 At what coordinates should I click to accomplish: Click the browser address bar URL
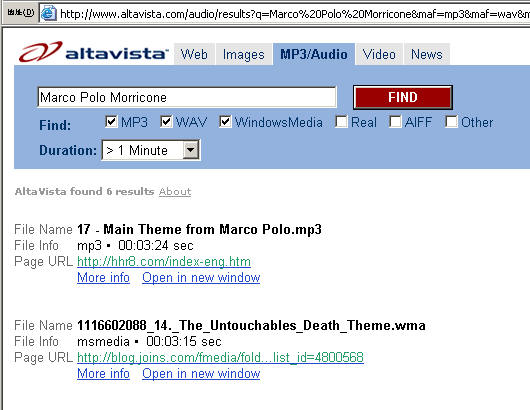pos(294,14)
